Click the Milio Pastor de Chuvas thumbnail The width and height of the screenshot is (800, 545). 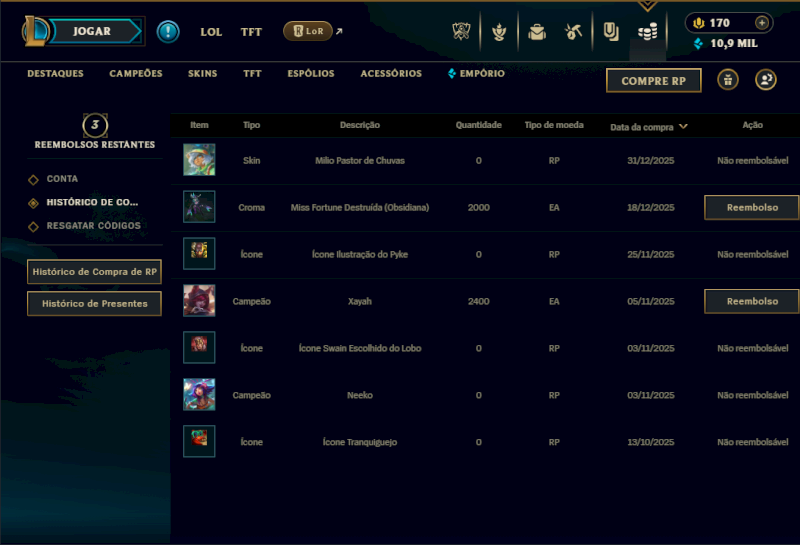point(199,160)
